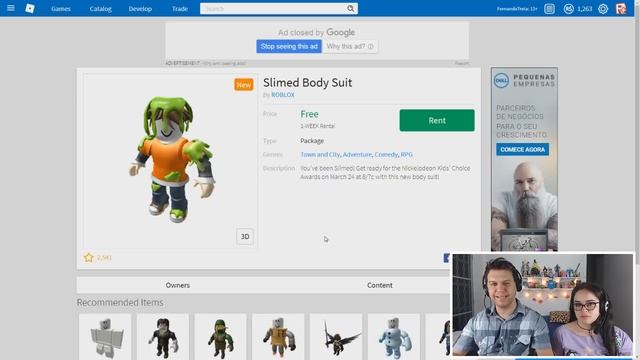The image size is (640, 360).
Task: Click the search magnifier icon
Action: point(351,9)
